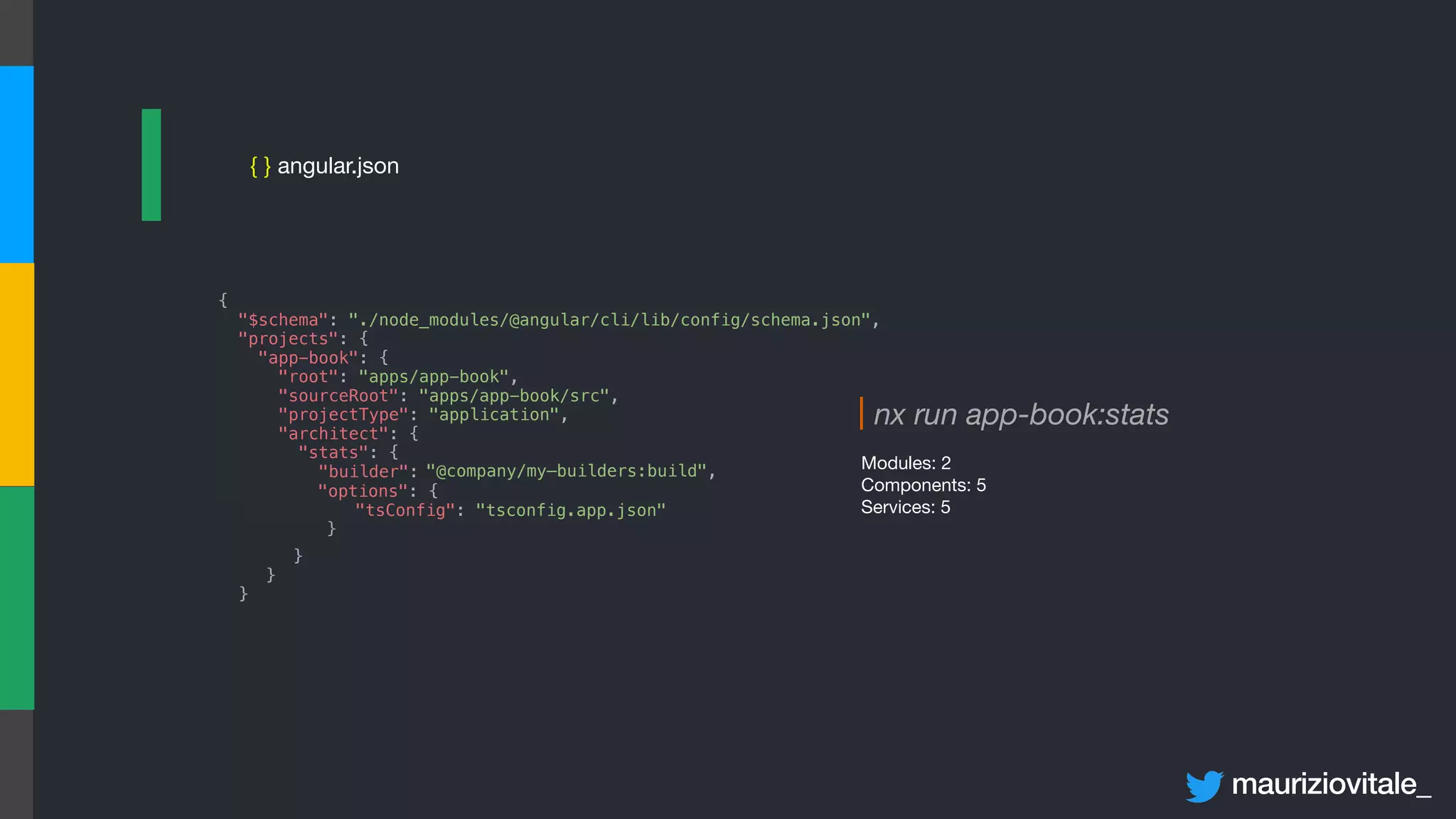Click the yellow curly braces icon
Viewport: 1456px width, 819px height.
coord(260,166)
